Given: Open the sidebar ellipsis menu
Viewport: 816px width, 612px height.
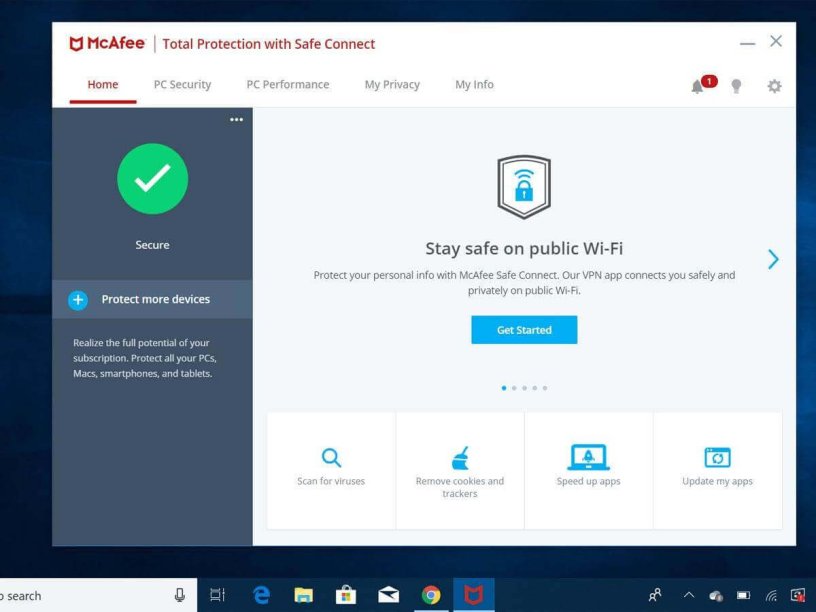Looking at the screenshot, I should coord(236,119).
